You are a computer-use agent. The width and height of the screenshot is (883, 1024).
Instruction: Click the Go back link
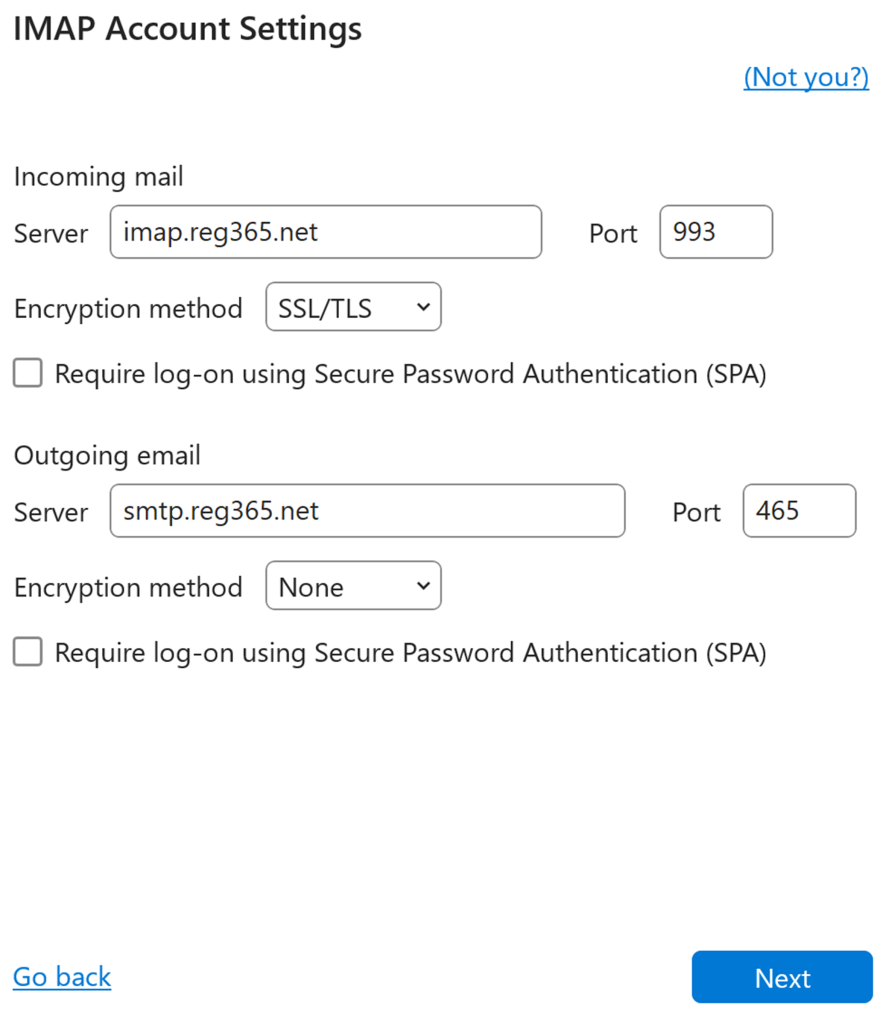[61, 977]
